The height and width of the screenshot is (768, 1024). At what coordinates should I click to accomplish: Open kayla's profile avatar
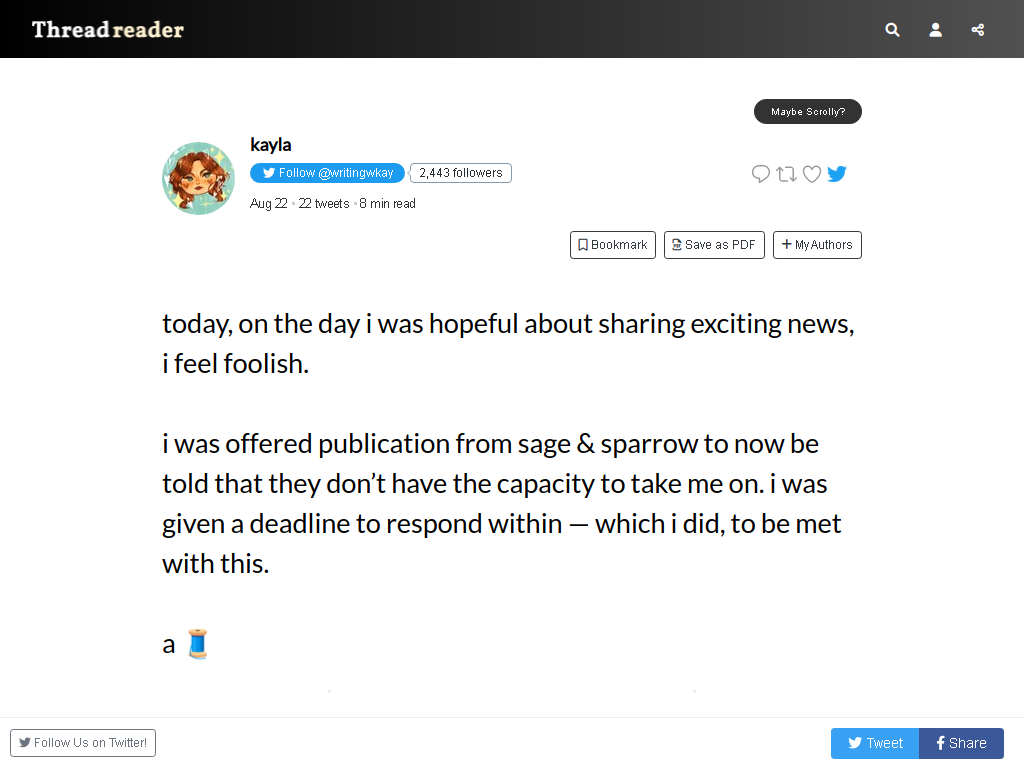(199, 178)
